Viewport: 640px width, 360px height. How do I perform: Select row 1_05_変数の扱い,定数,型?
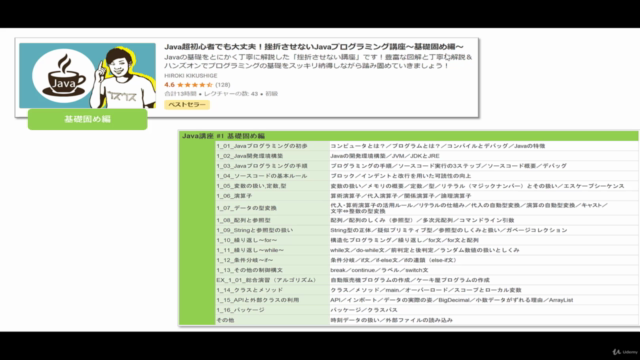(x=272, y=186)
